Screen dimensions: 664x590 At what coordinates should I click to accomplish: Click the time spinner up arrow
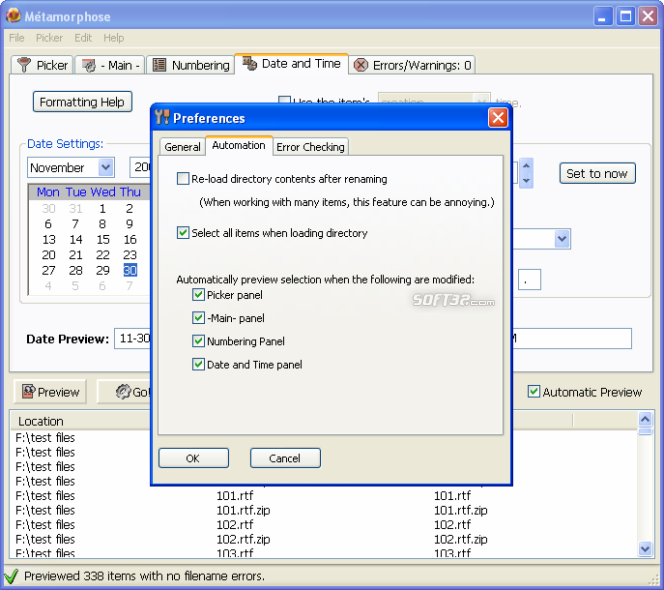[526, 166]
